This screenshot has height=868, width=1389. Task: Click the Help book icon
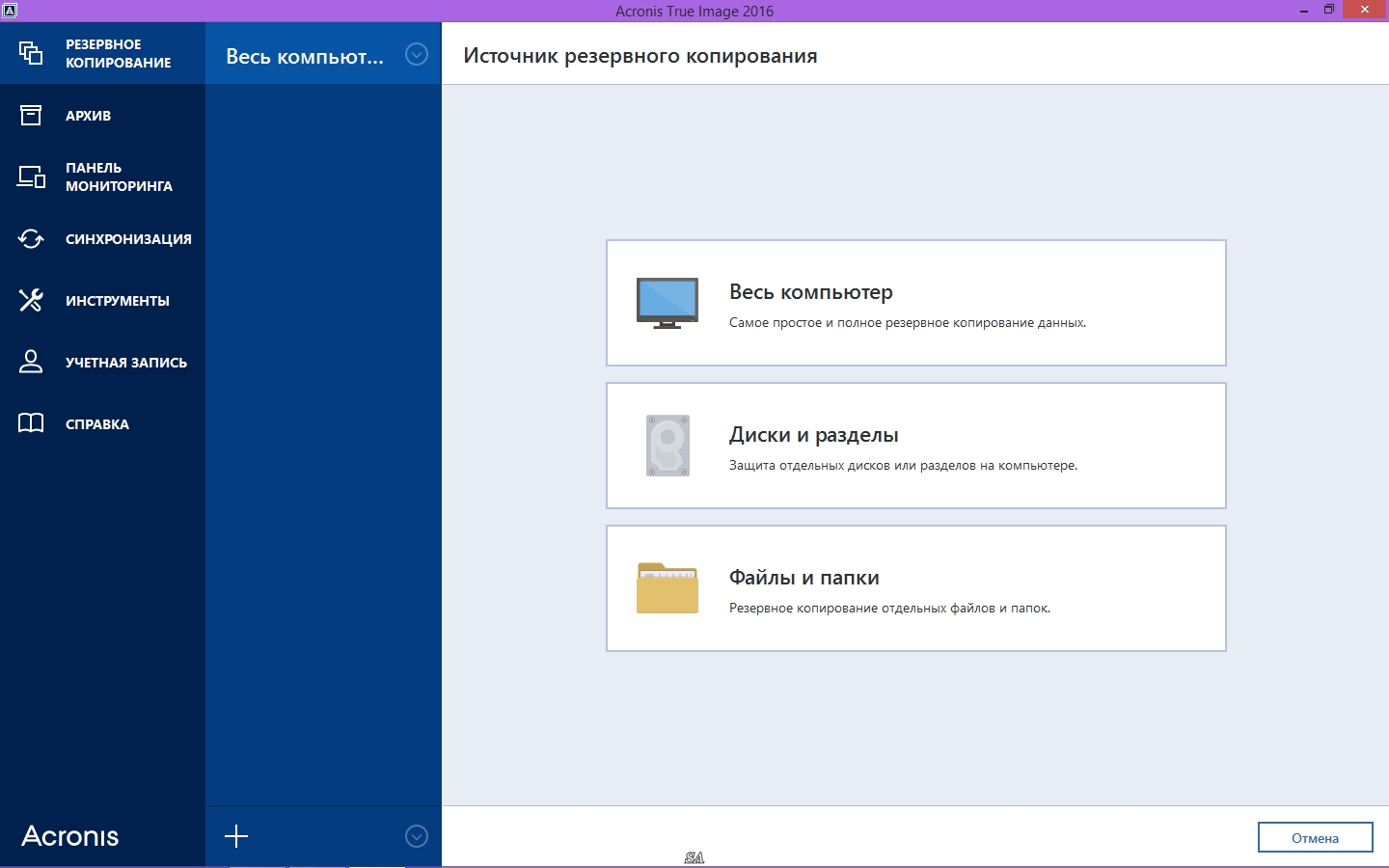click(31, 423)
